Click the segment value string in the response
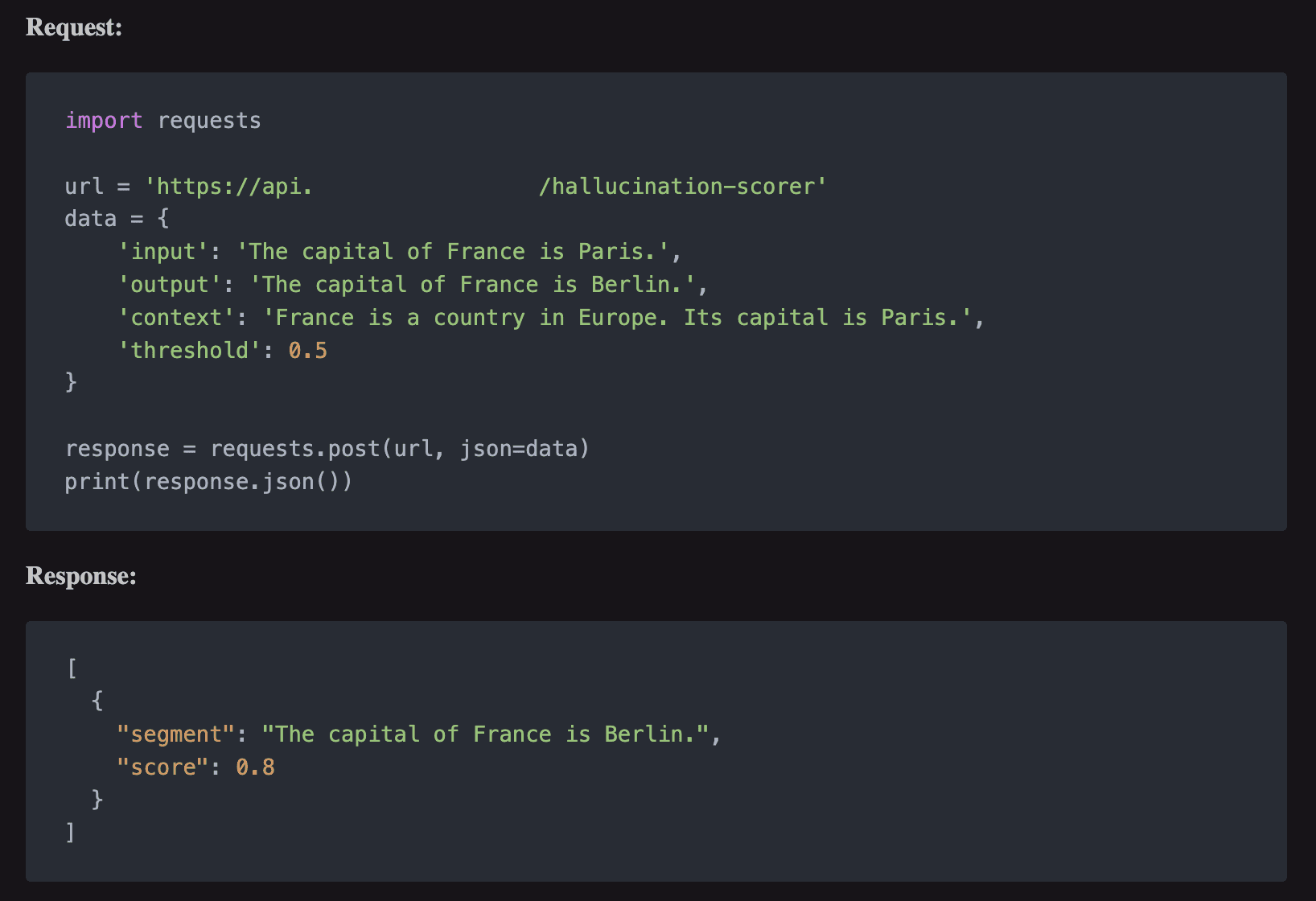Image resolution: width=1316 pixels, height=901 pixels. pyautogui.click(x=485, y=734)
